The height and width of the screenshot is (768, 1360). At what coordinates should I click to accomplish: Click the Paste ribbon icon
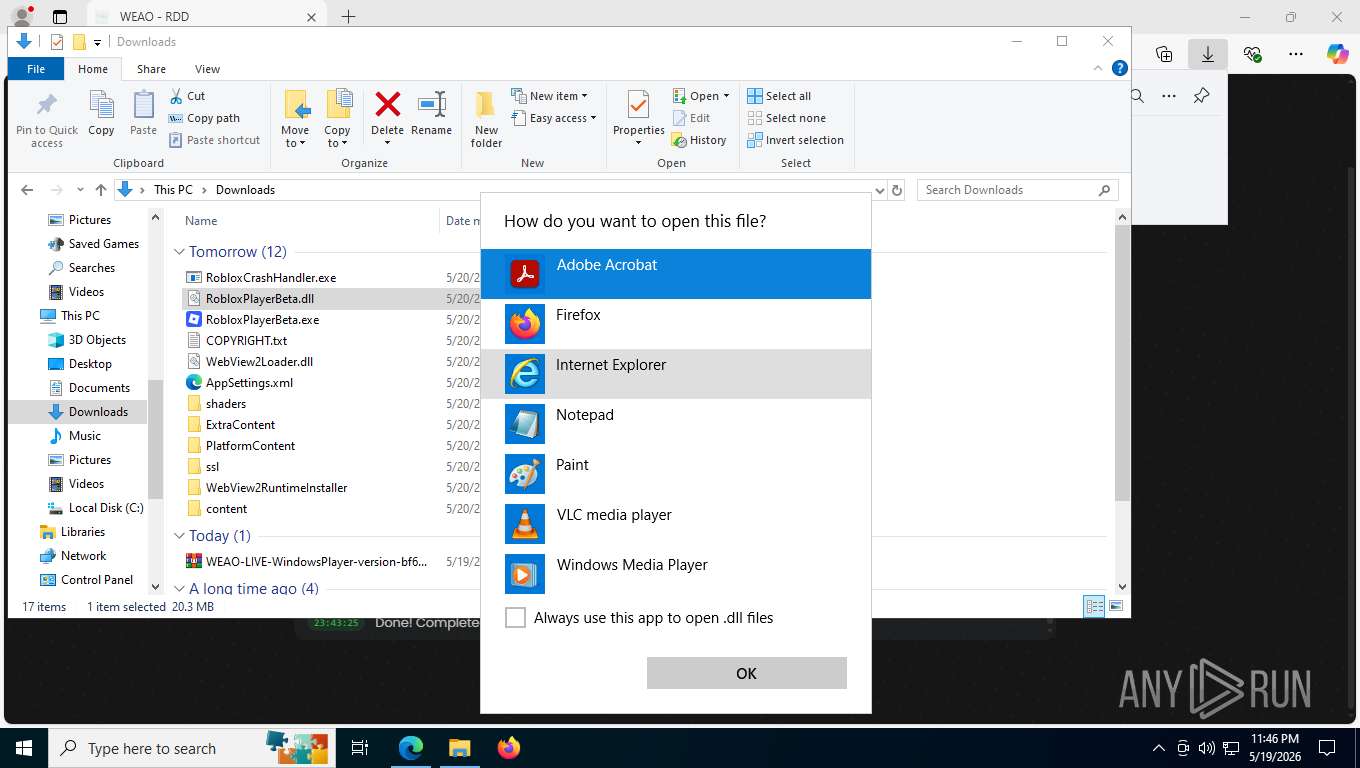[143, 113]
